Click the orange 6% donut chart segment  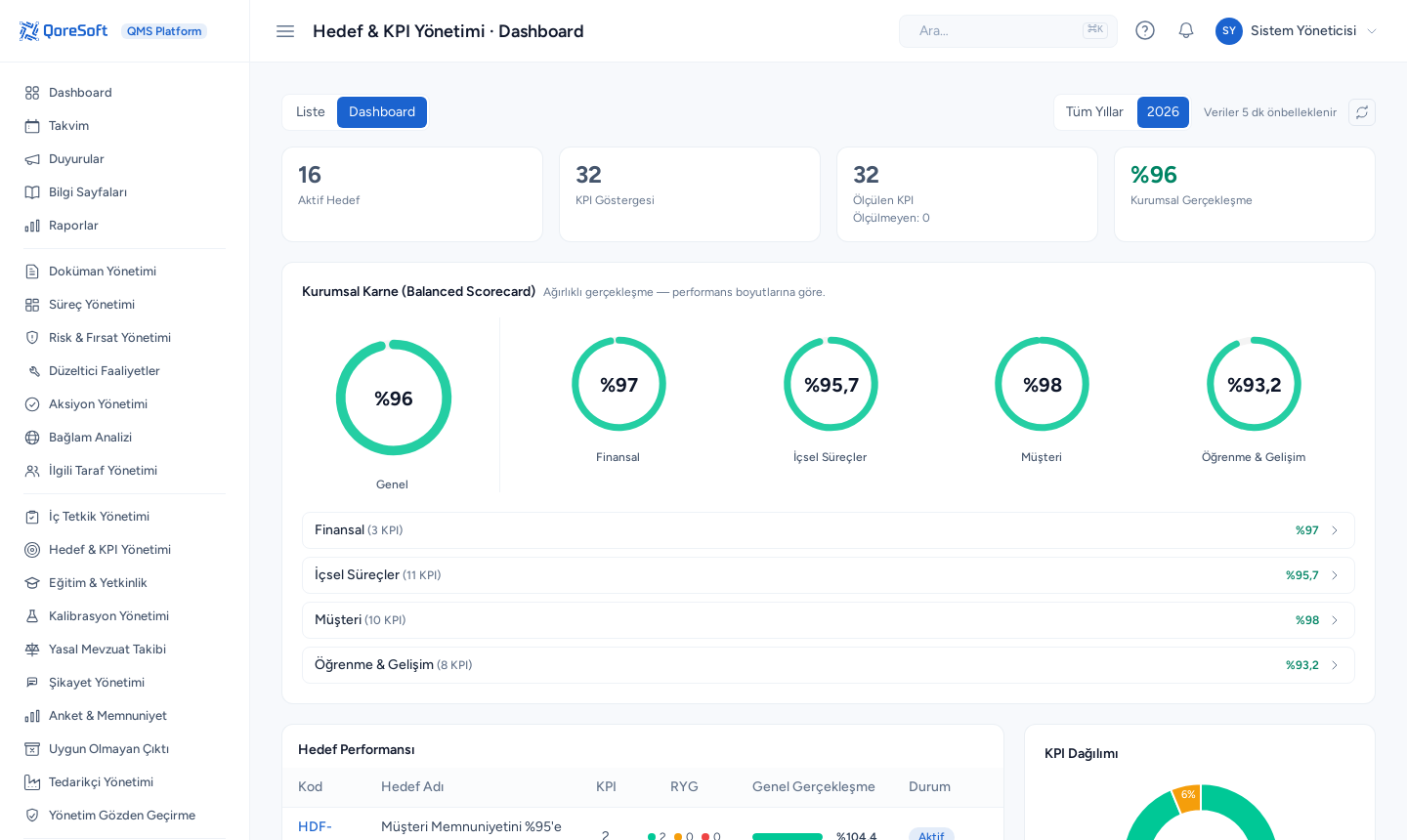point(1187,796)
